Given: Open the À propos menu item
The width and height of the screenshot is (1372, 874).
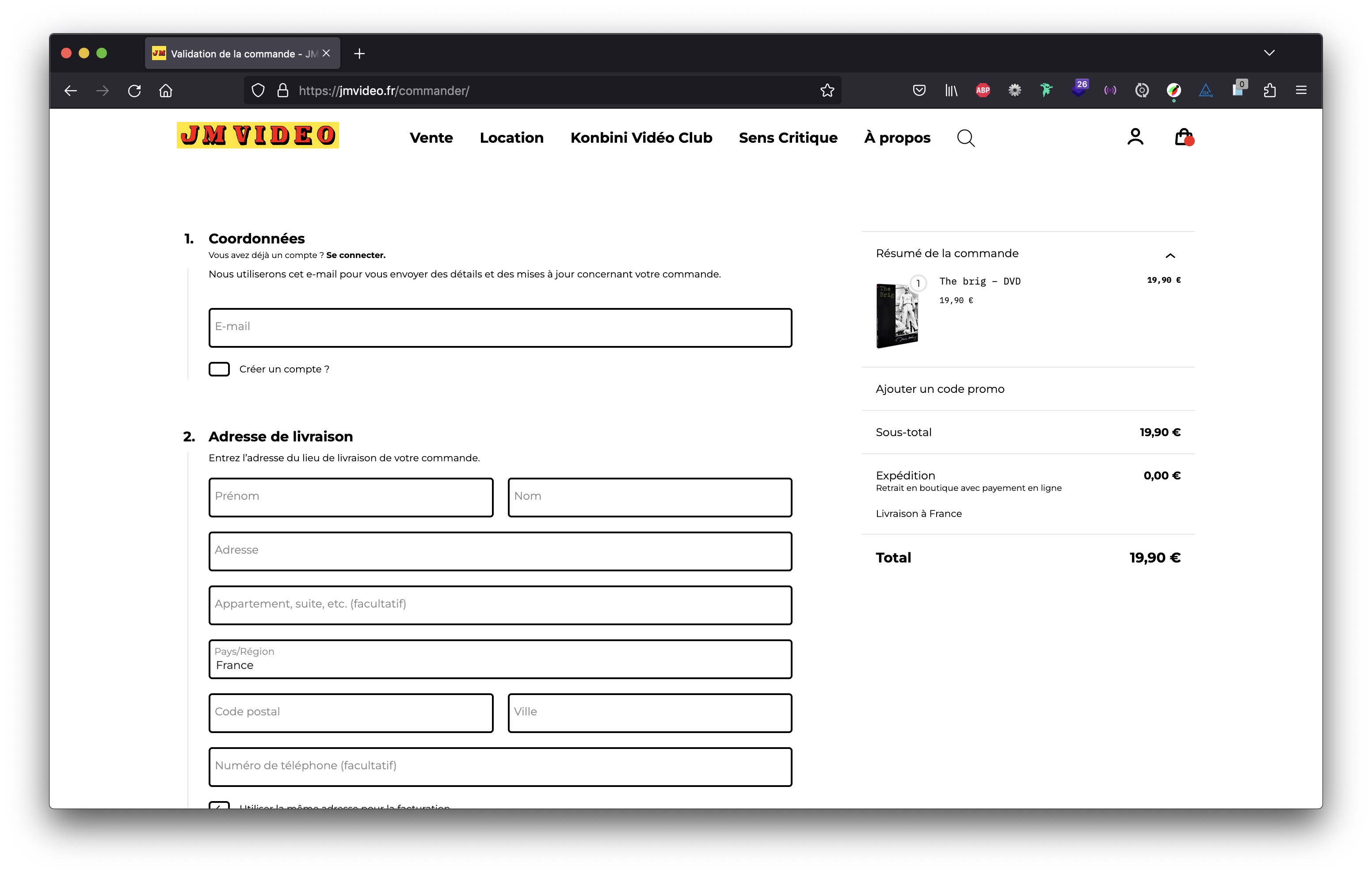Looking at the screenshot, I should [x=897, y=138].
